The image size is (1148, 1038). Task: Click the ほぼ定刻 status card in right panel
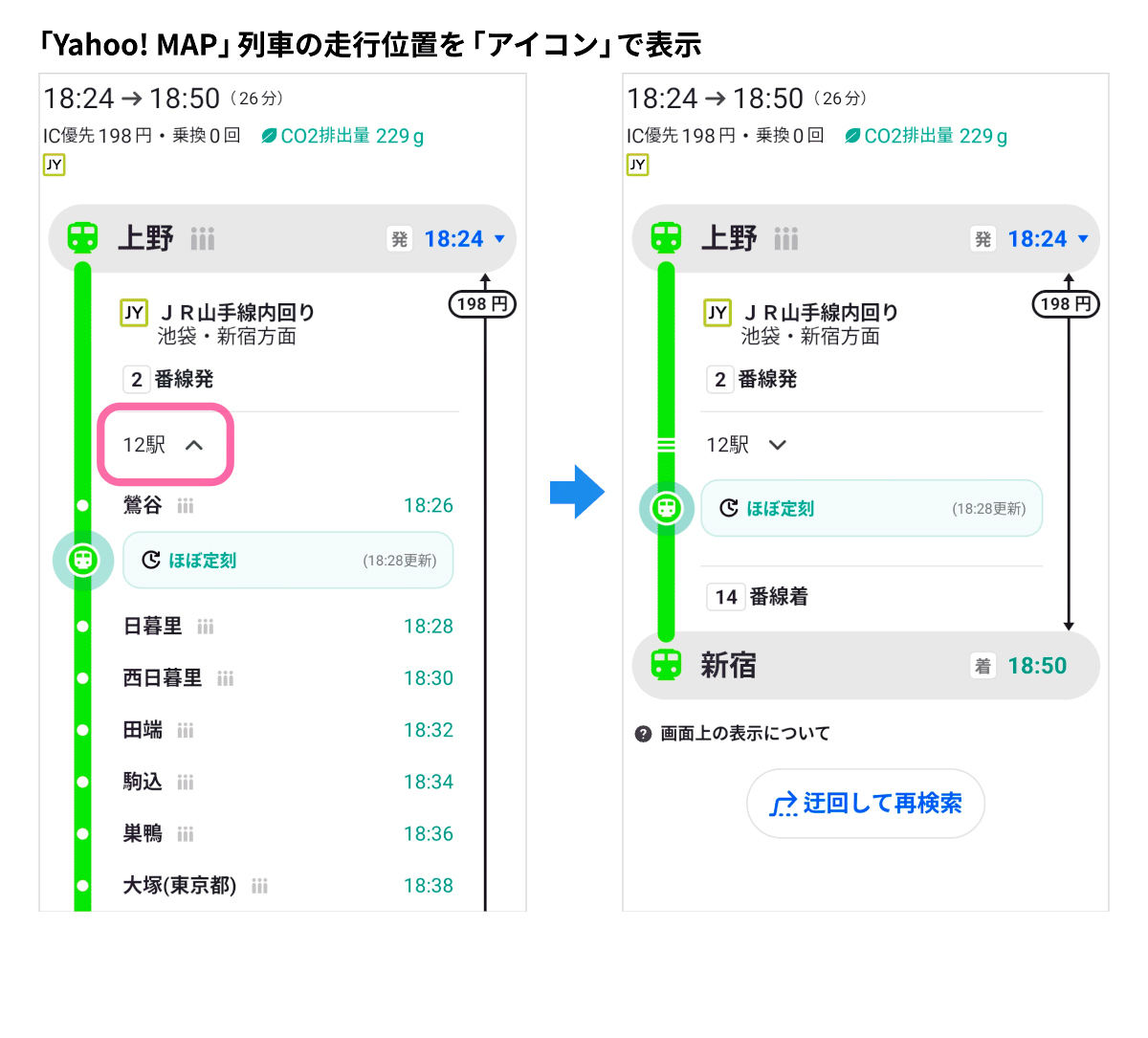pyautogui.click(x=872, y=508)
